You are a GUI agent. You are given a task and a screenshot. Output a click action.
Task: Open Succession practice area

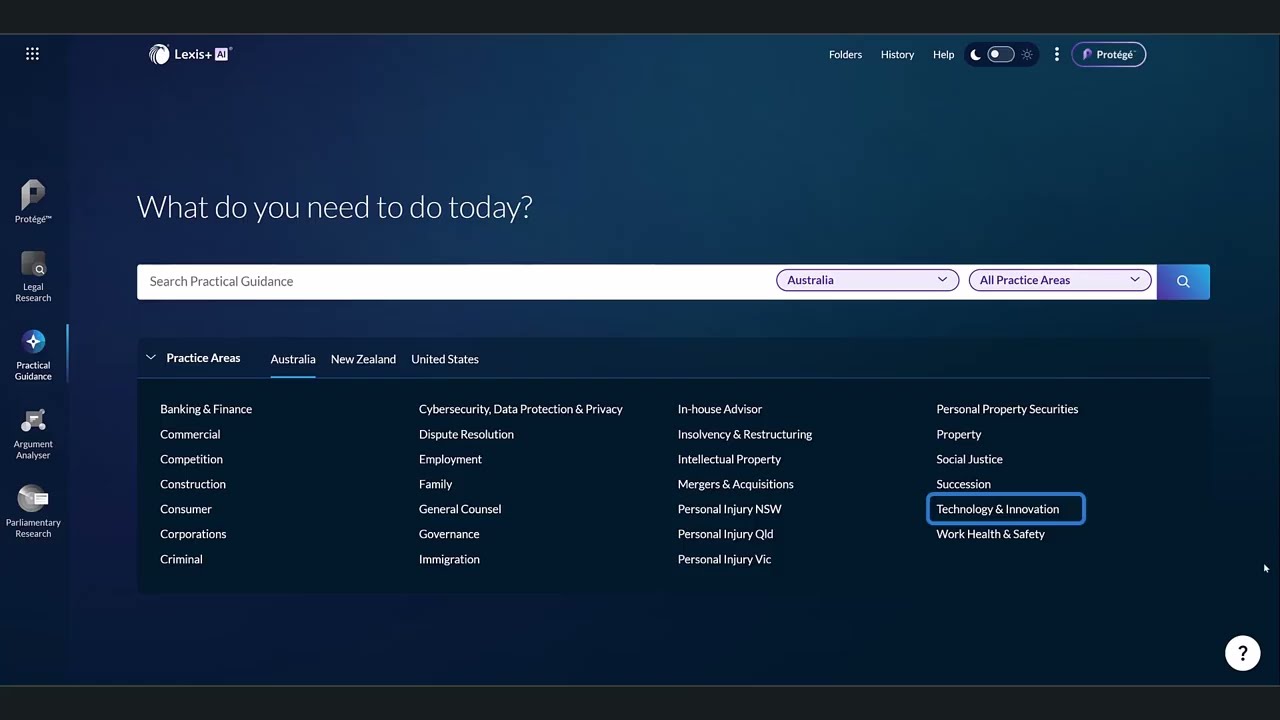pos(964,484)
